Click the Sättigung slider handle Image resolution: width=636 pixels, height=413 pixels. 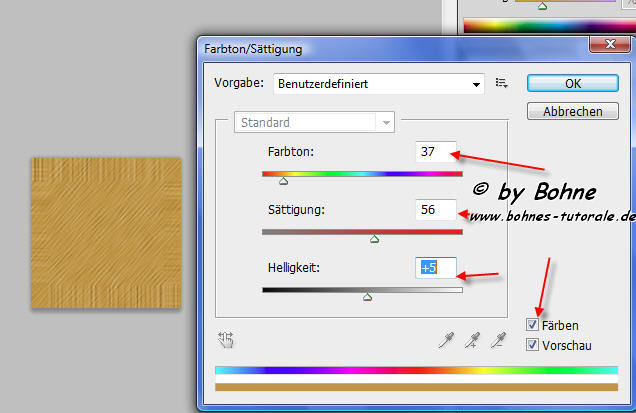(374, 239)
